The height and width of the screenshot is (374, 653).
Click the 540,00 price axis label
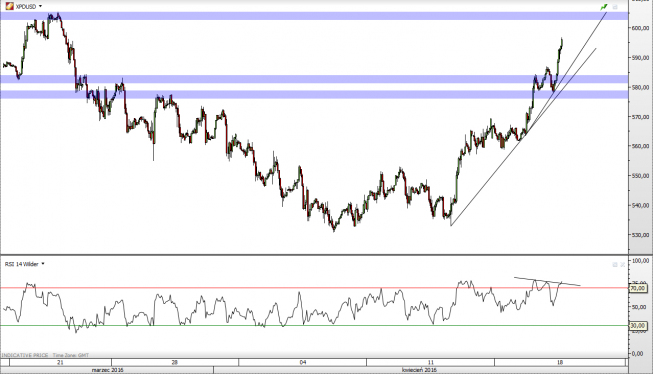pos(641,205)
